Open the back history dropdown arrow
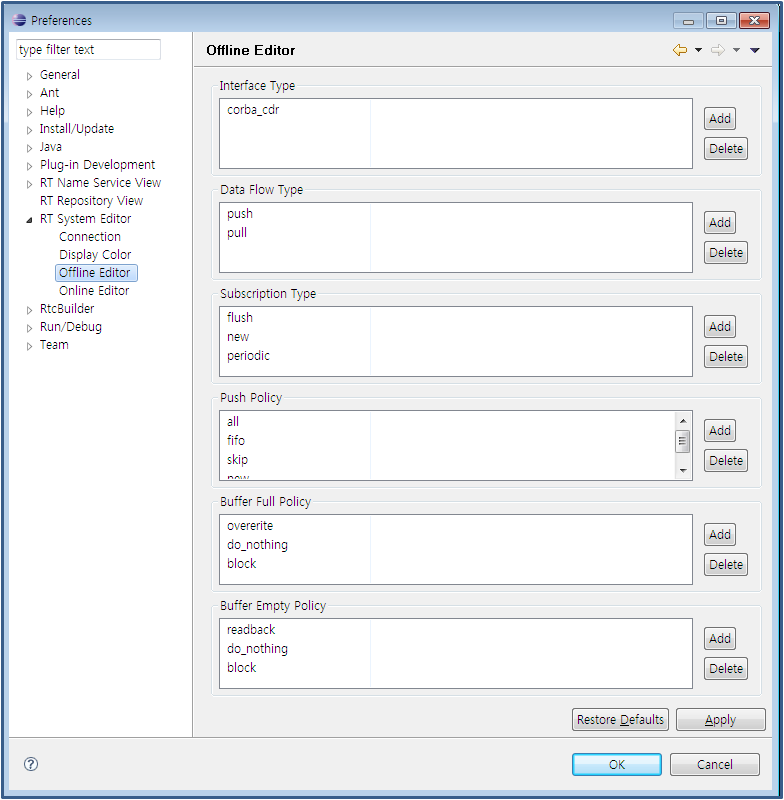Viewport: 784px width, 800px height. tap(698, 50)
